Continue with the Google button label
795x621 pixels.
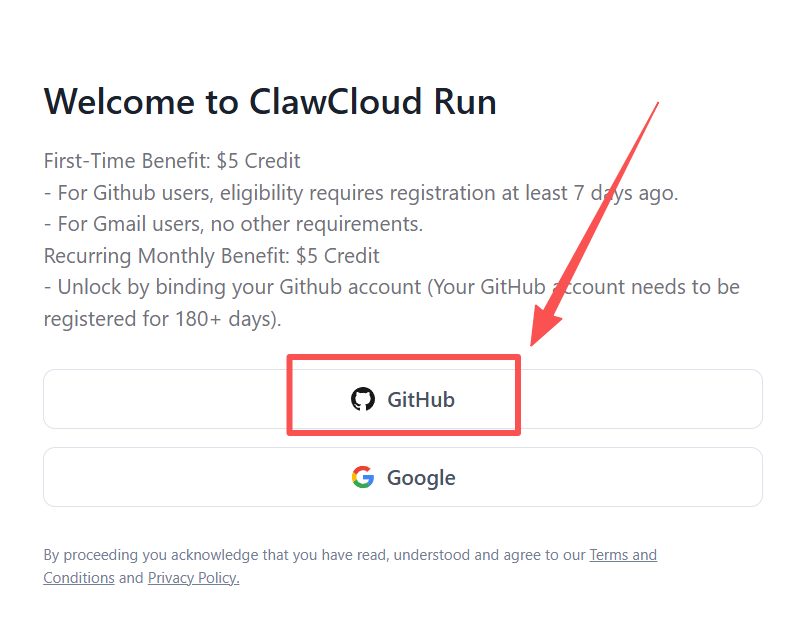[421, 478]
